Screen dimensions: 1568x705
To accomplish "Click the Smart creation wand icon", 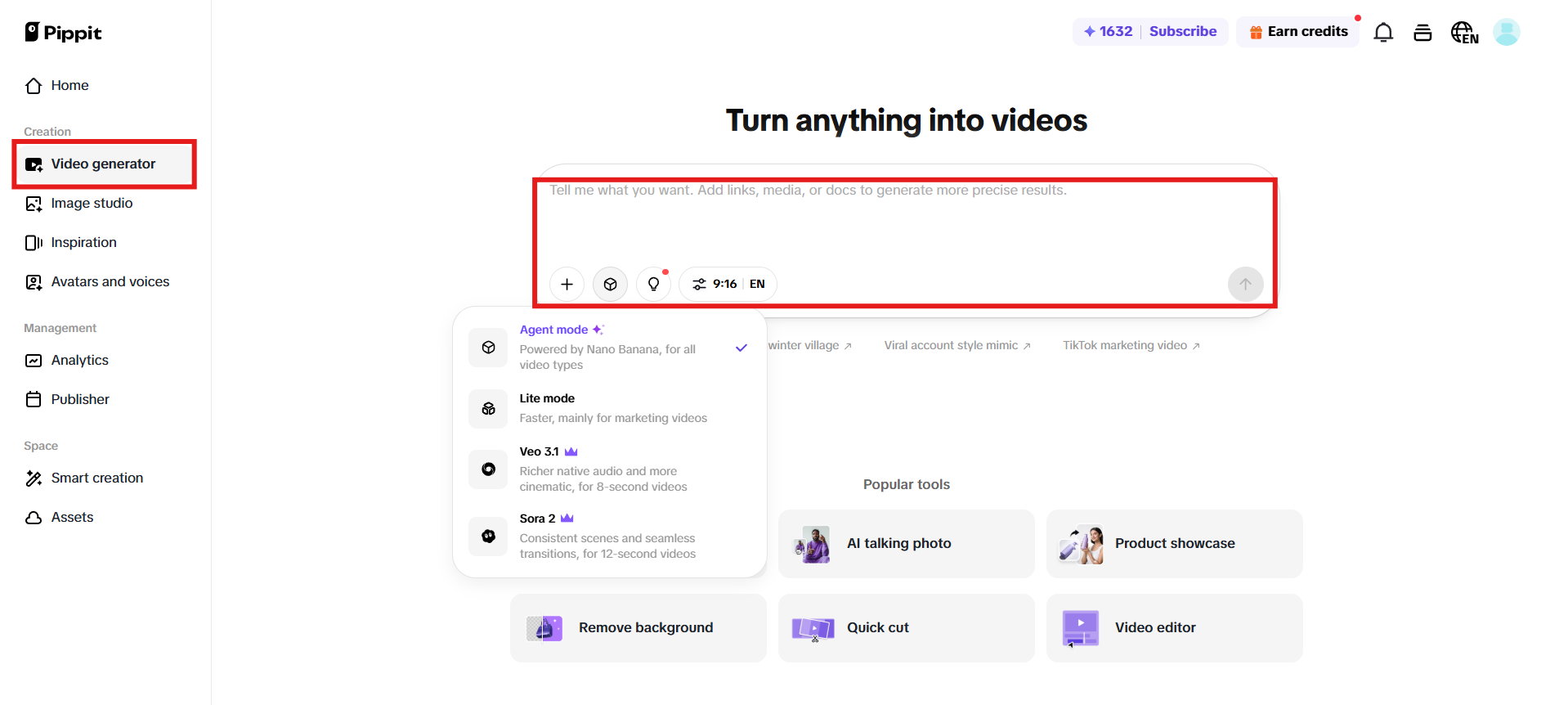I will click(34, 478).
